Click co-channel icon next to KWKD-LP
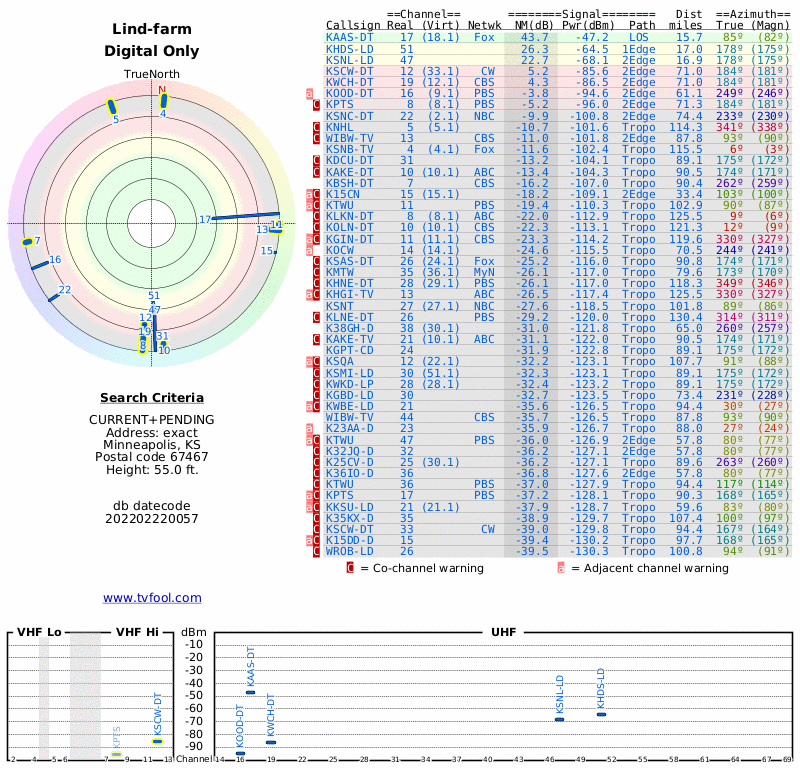This screenshot has width=800, height=768. [316, 384]
